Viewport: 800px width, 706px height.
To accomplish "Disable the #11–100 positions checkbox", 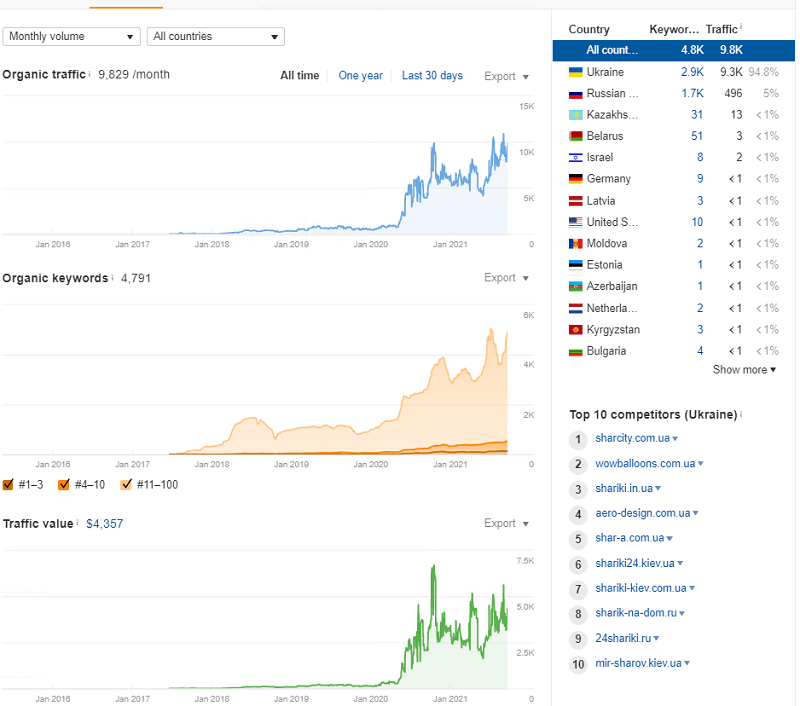I will [x=125, y=485].
